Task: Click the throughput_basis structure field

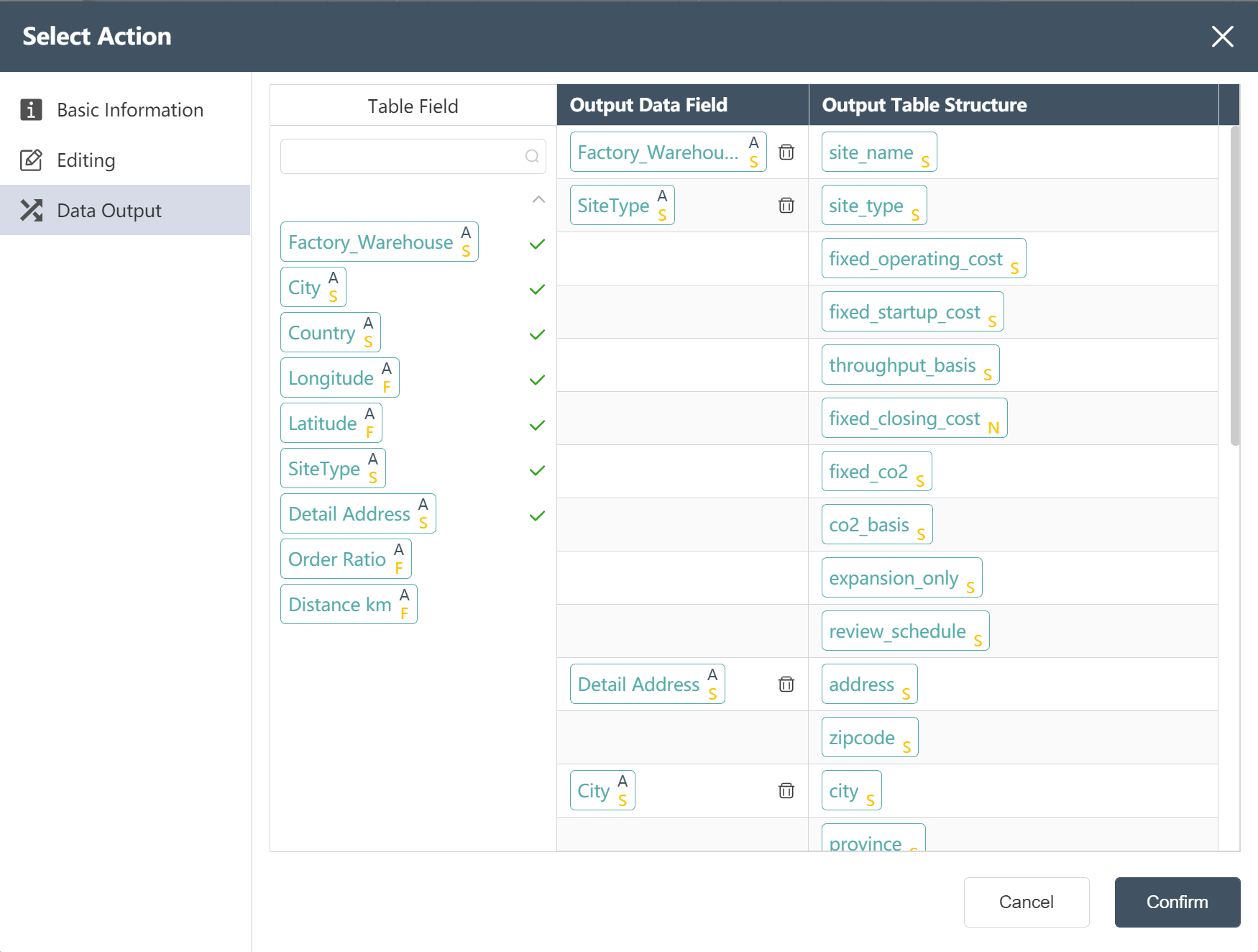Action: pos(911,365)
